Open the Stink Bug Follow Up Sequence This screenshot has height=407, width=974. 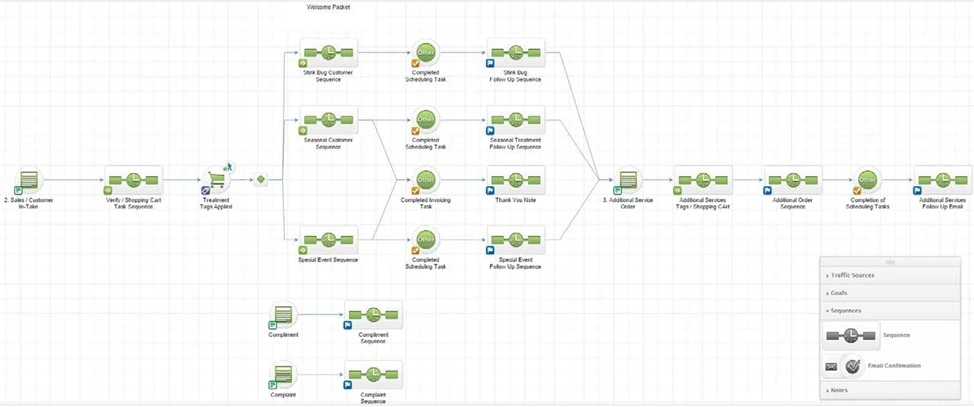point(516,53)
